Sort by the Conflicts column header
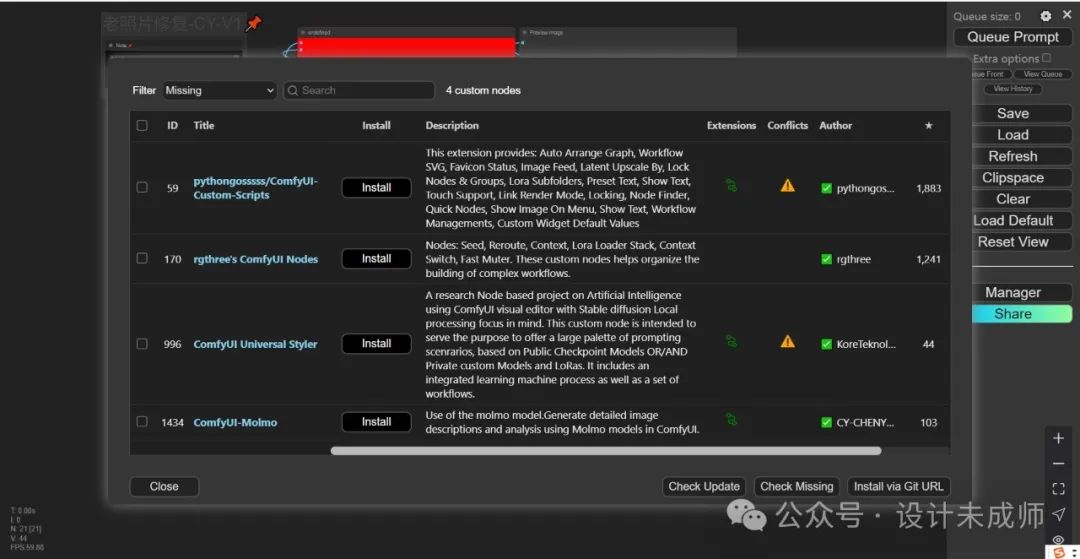This screenshot has width=1080, height=559. [x=788, y=125]
